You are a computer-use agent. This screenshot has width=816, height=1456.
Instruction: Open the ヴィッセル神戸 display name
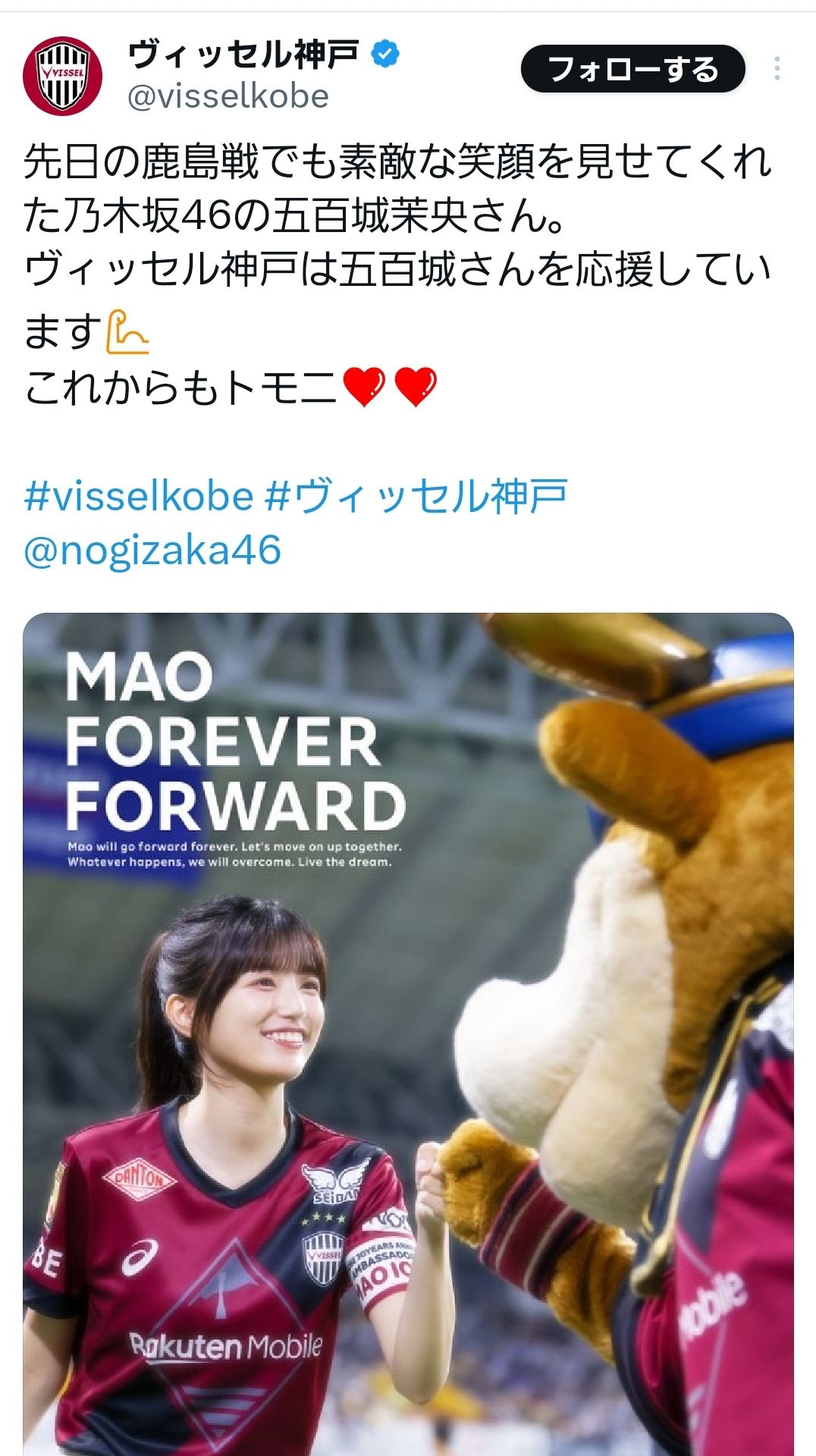point(243,55)
